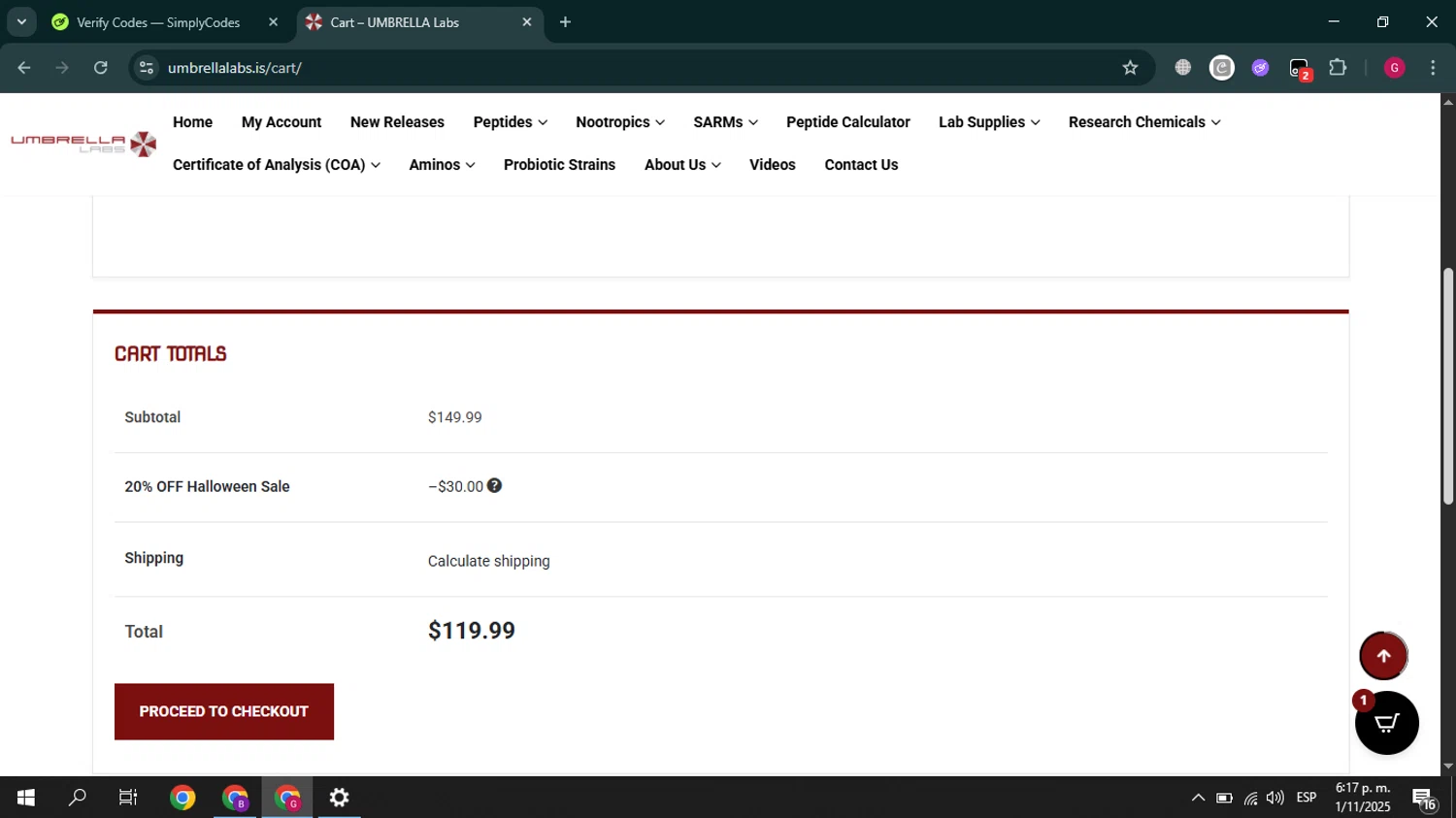The image size is (1456, 818).
Task: Open Settings gear app on taskbar
Action: coord(339,798)
